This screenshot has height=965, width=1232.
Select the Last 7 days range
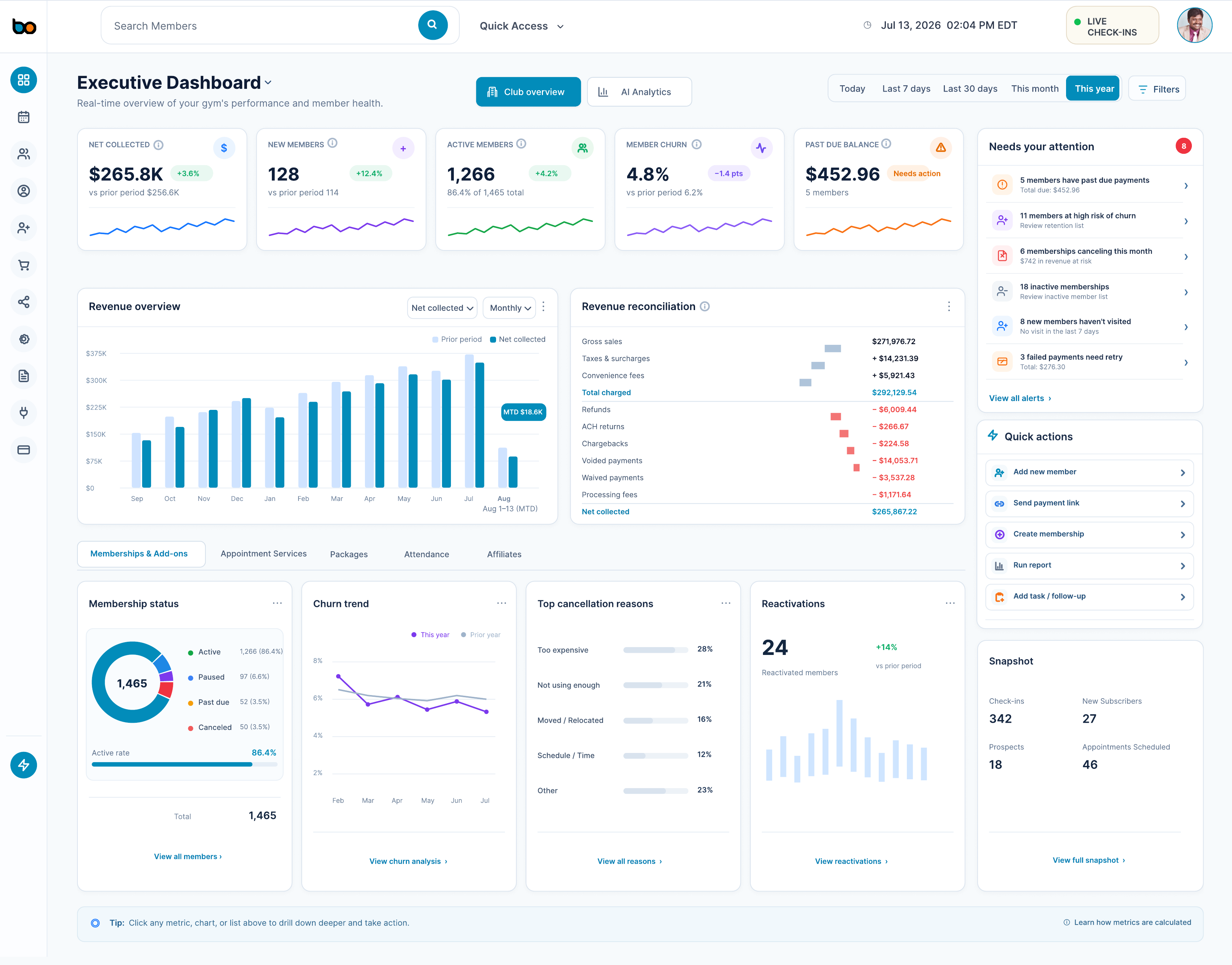click(906, 89)
